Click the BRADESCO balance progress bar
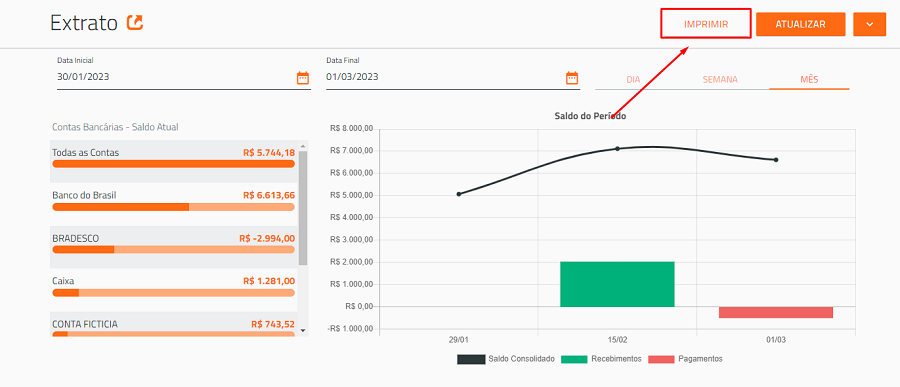This screenshot has height=387, width=900. 173,250
